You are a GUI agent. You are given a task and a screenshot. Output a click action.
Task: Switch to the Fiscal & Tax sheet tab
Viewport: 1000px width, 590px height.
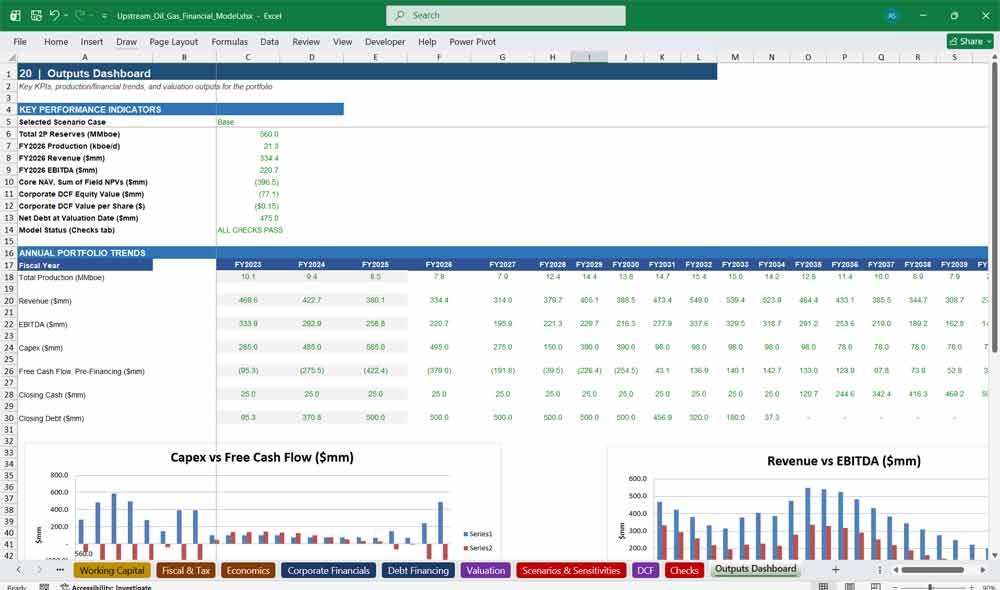coord(186,570)
